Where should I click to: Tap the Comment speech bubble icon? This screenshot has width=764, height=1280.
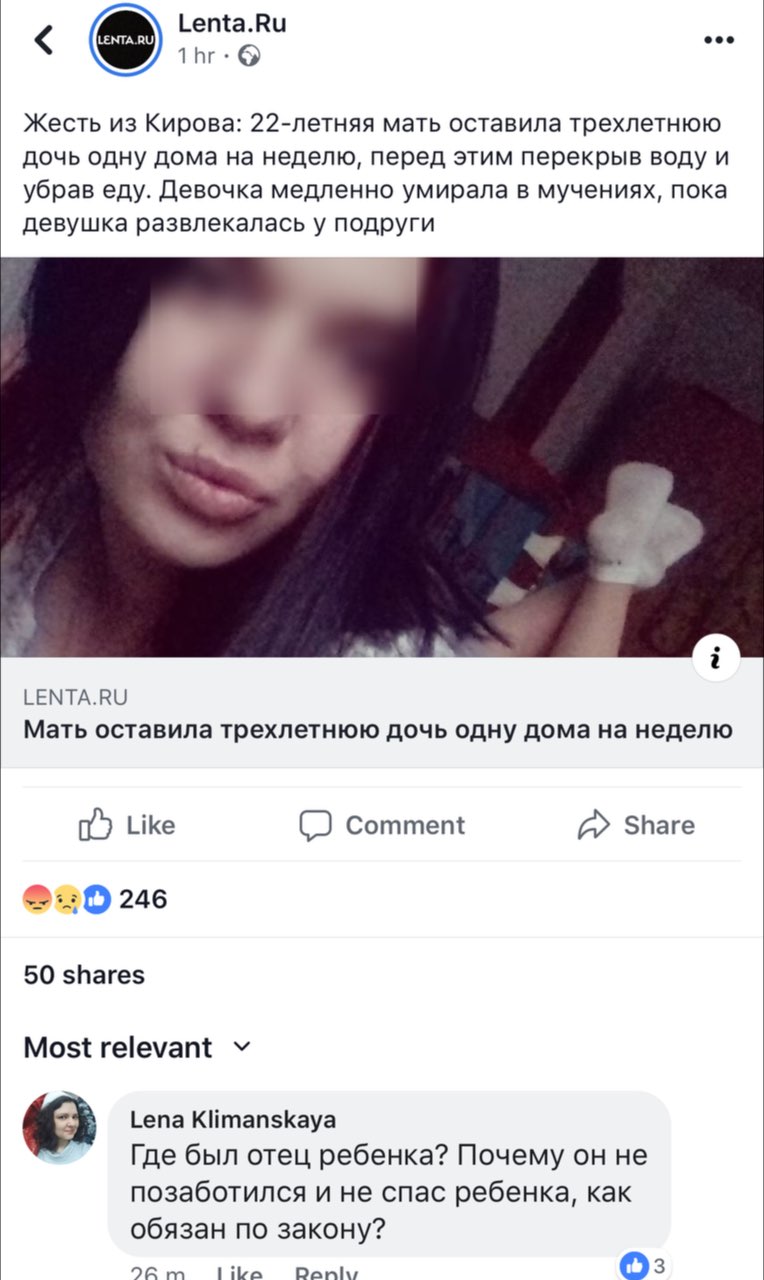pos(315,825)
